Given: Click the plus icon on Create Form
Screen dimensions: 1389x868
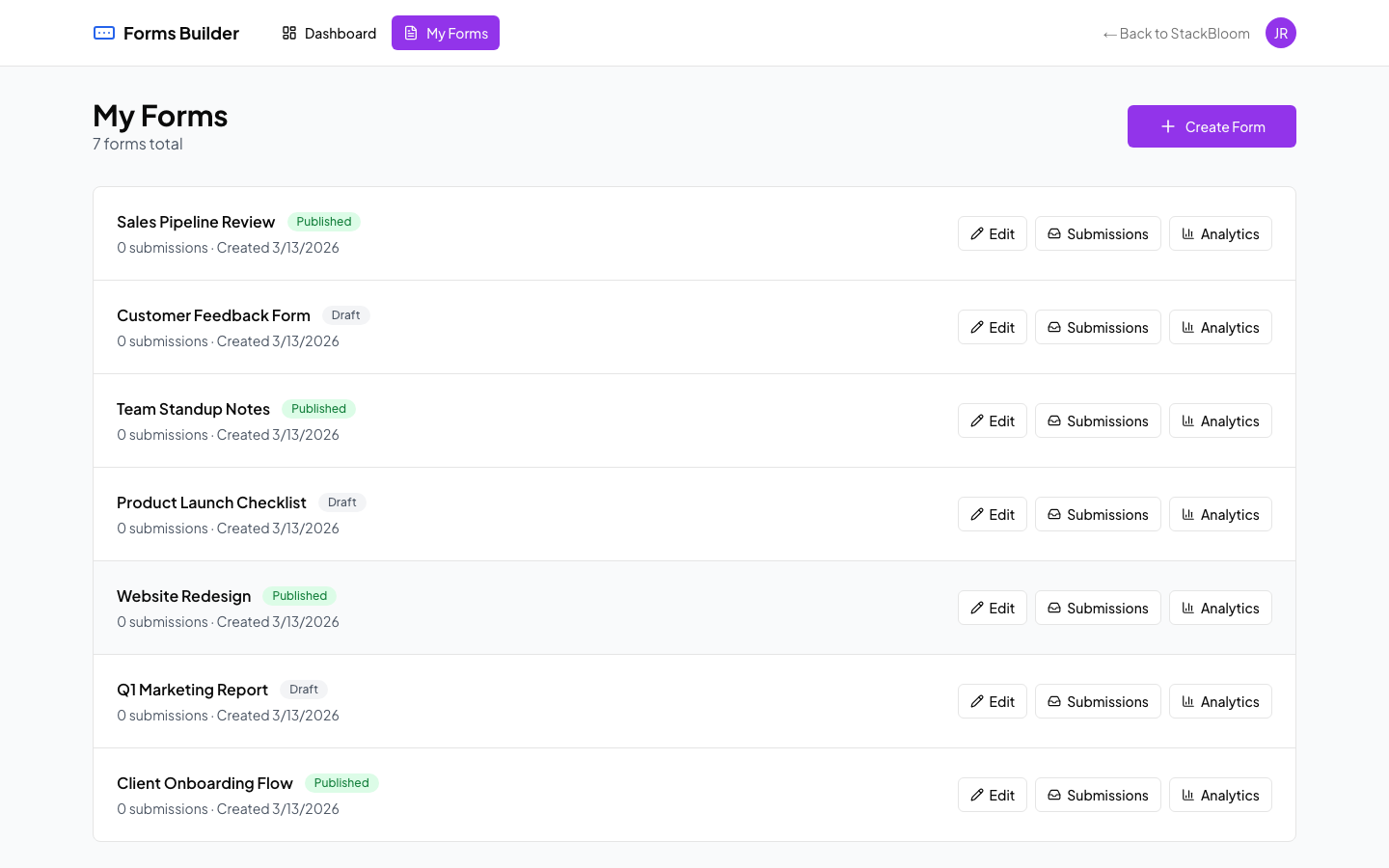Looking at the screenshot, I should 1167,125.
